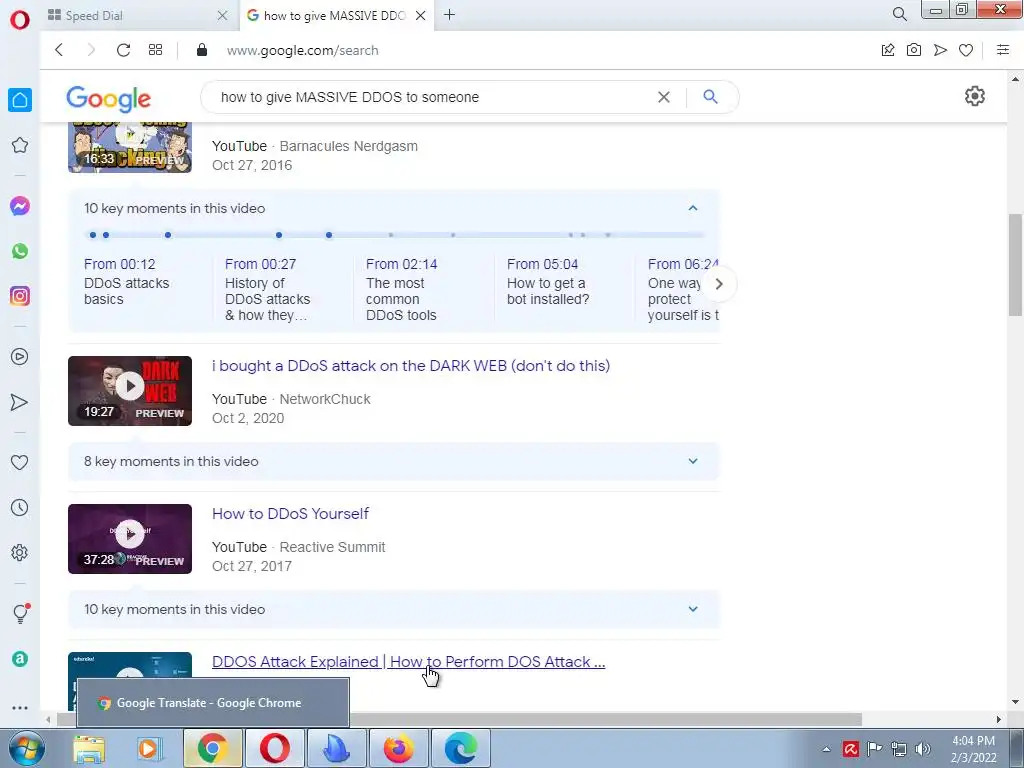Open Opera sidebar Home icon

pos(20,100)
